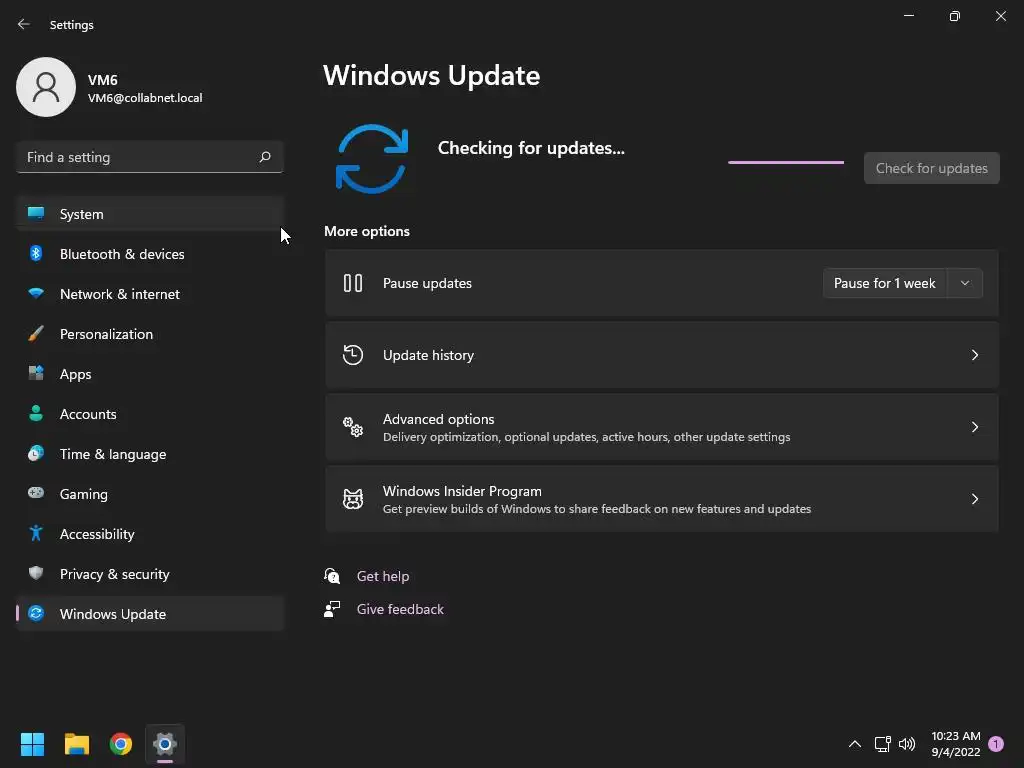The width and height of the screenshot is (1024, 768).
Task: Click the Give feedback link
Action: tap(400, 609)
